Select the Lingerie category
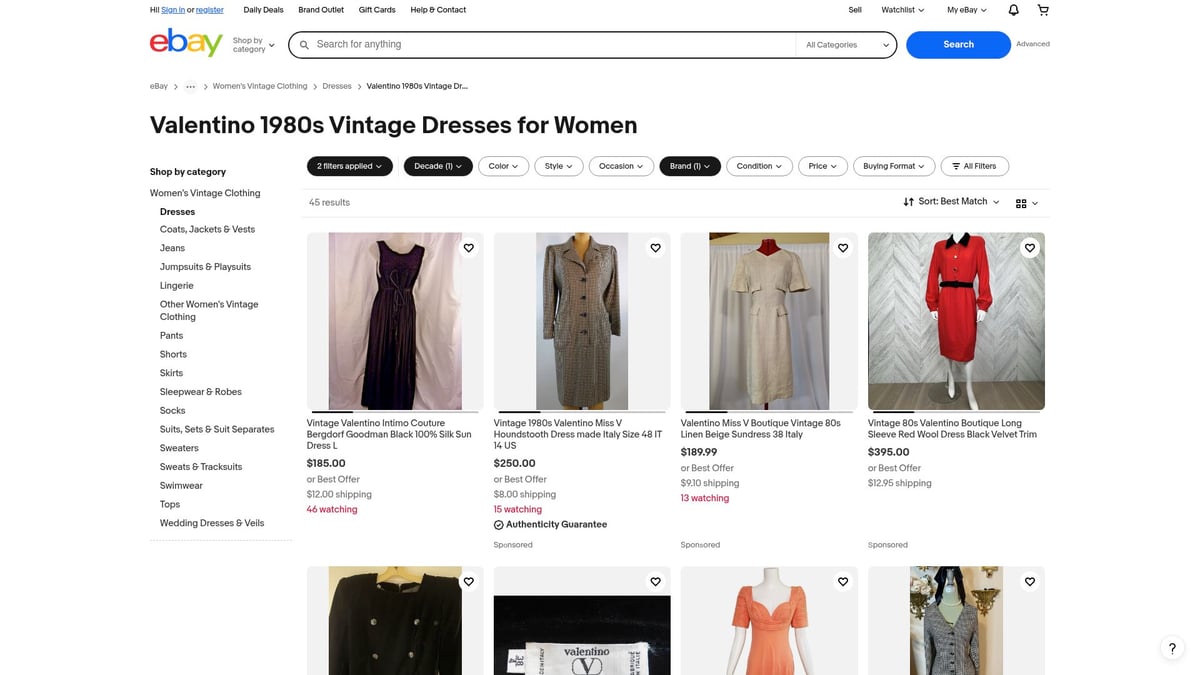 177,286
